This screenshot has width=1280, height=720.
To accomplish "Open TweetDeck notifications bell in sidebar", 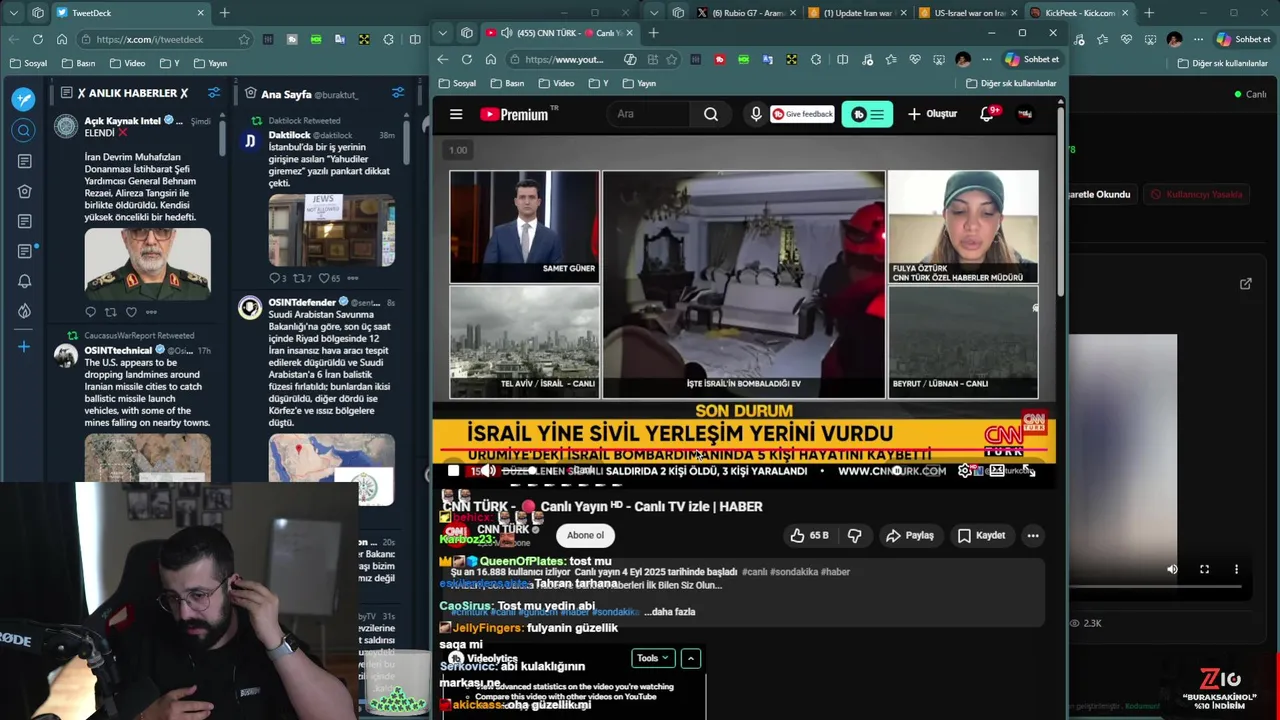I will click(24, 281).
